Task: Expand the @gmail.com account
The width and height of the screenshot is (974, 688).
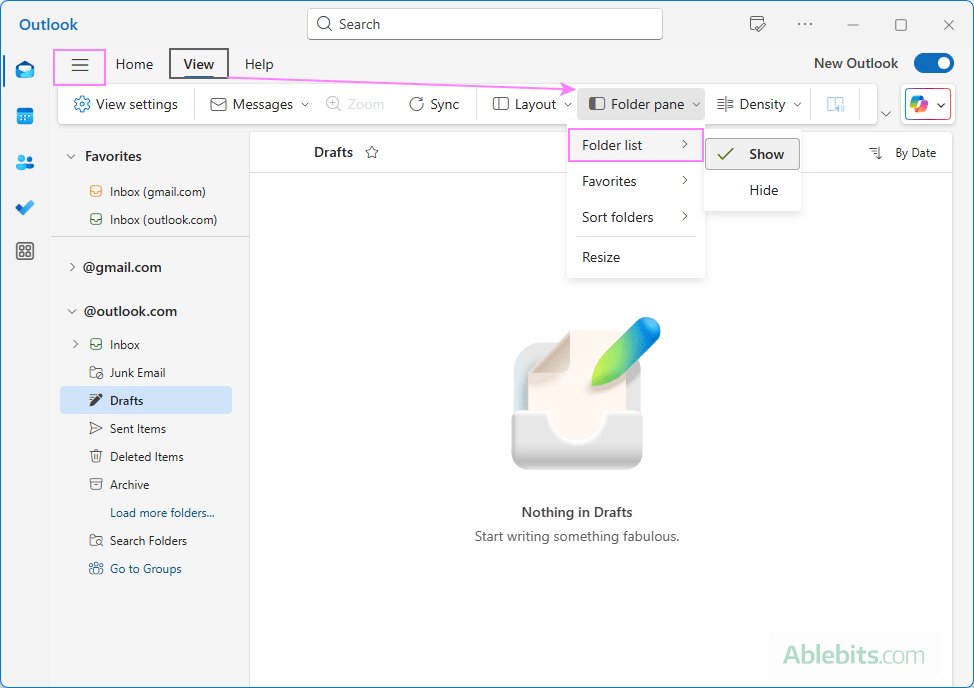Action: pyautogui.click(x=72, y=267)
